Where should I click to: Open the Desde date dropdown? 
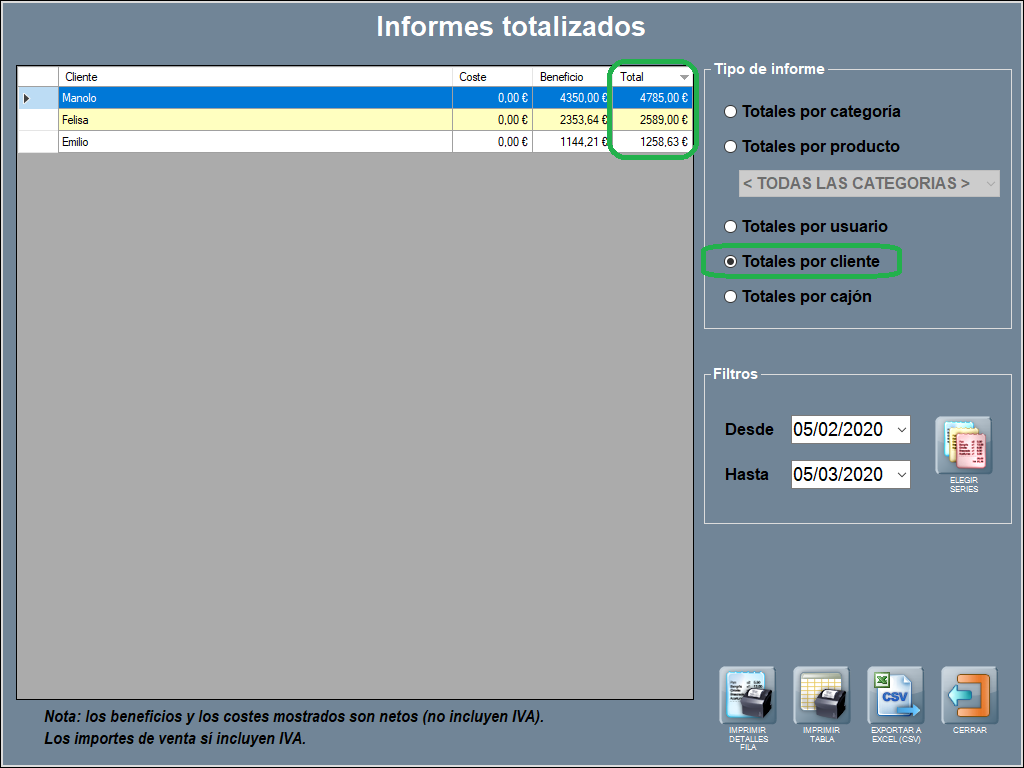click(901, 430)
